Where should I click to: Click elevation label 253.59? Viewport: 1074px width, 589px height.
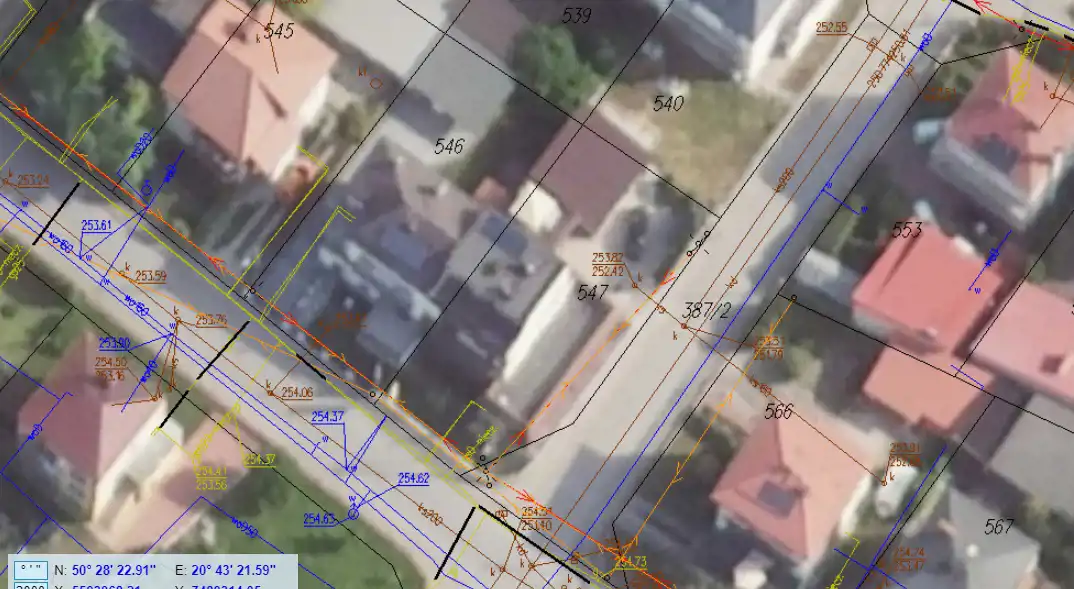tap(151, 276)
